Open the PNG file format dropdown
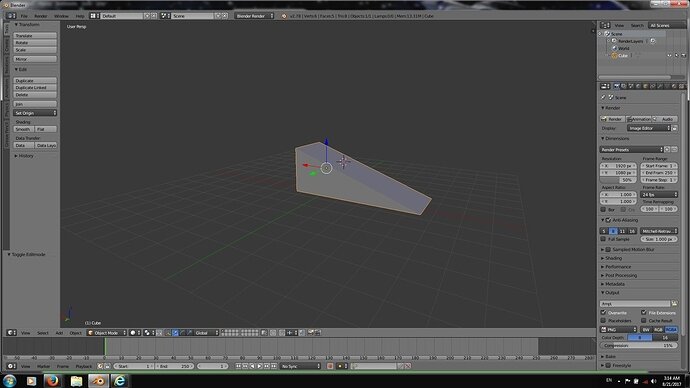The height and width of the screenshot is (388, 690). coord(619,329)
